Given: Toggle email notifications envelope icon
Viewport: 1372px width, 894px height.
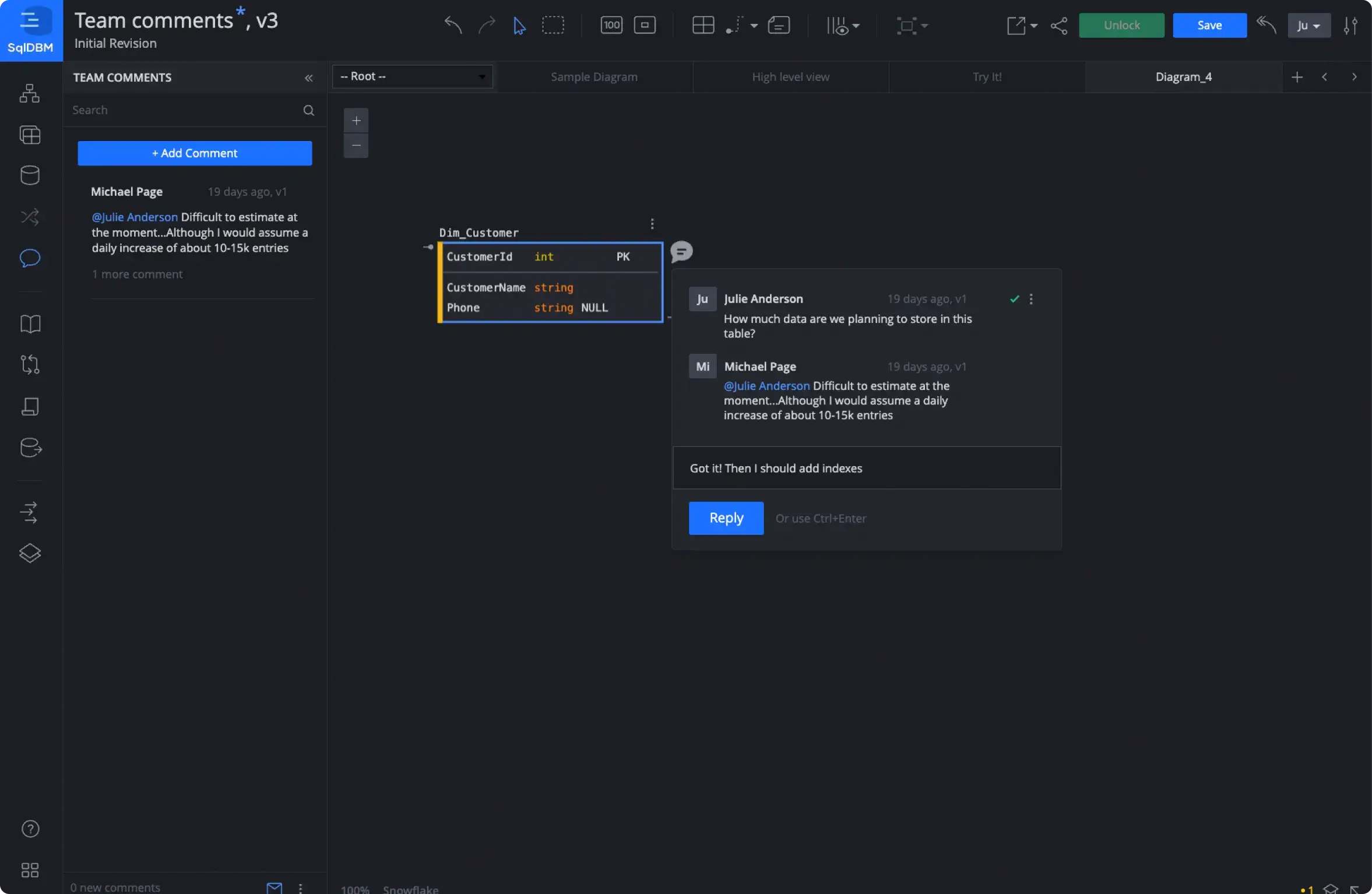Looking at the screenshot, I should point(274,888).
